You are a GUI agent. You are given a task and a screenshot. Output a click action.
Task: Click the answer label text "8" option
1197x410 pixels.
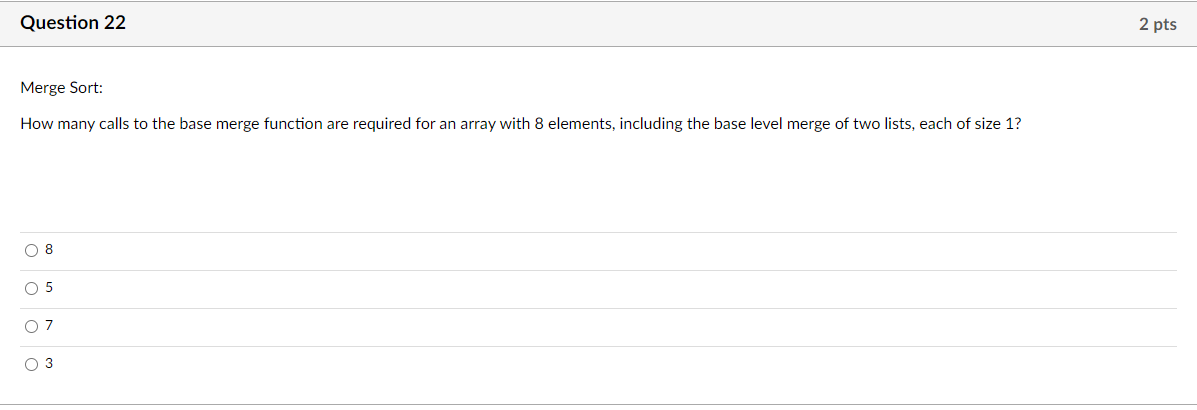point(50,250)
